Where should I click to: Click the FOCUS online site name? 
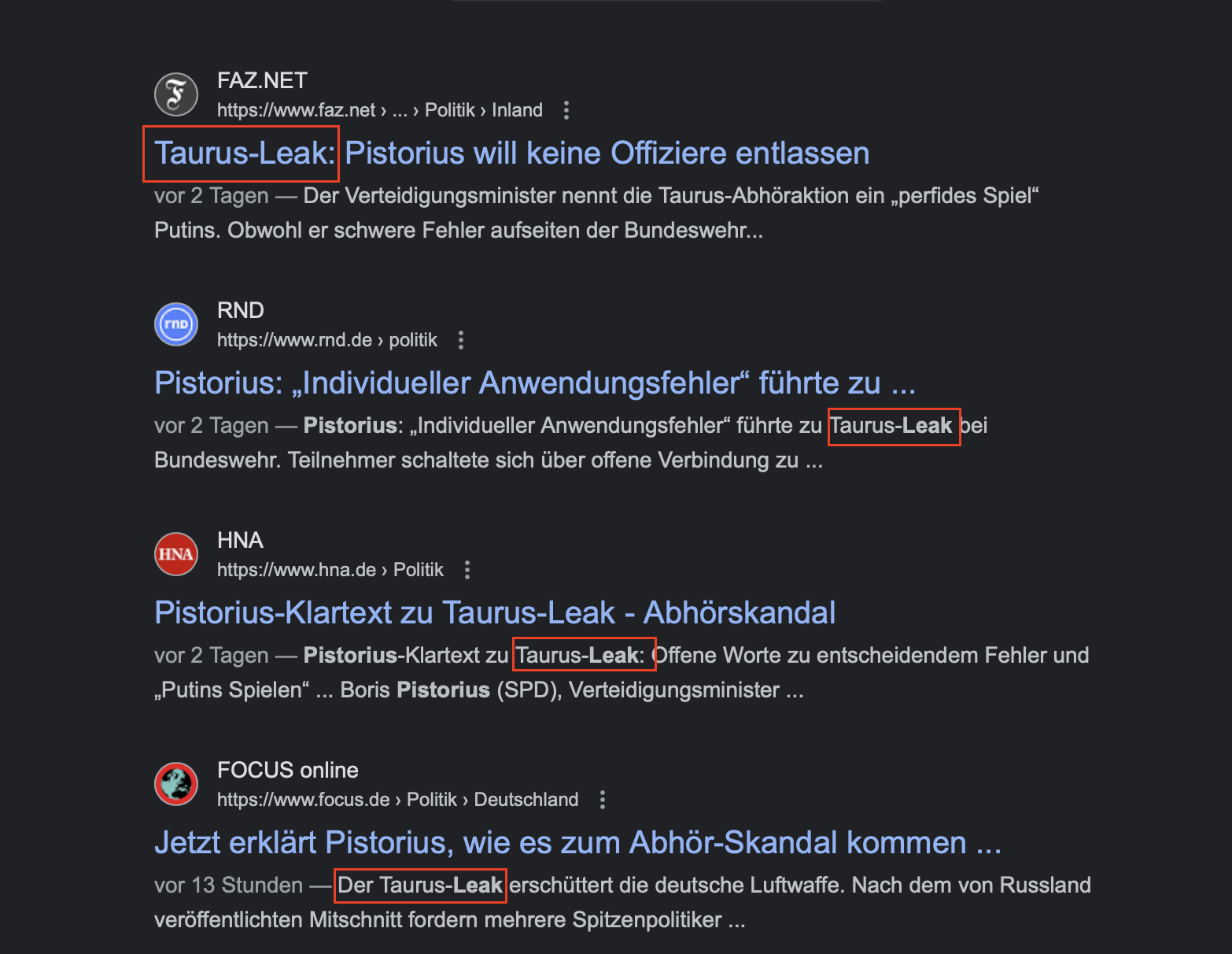pos(288,770)
